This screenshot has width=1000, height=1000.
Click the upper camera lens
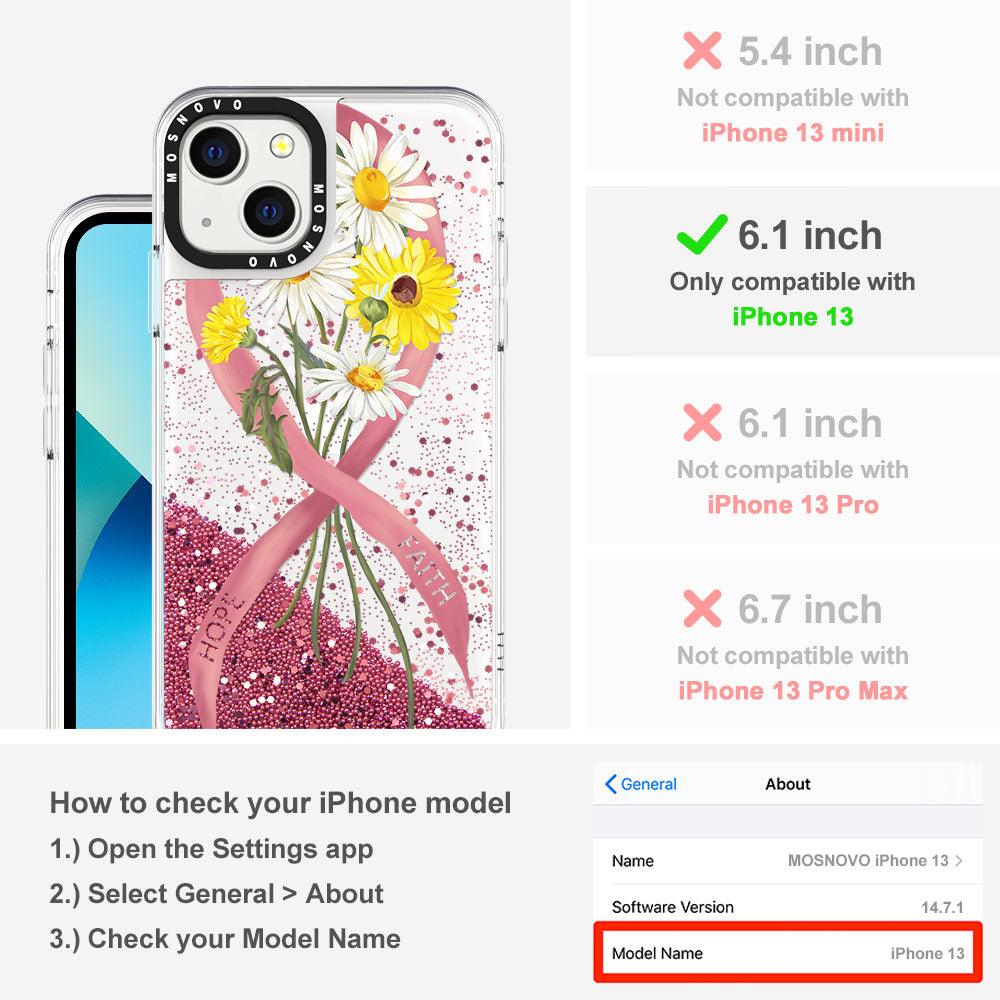click(215, 152)
